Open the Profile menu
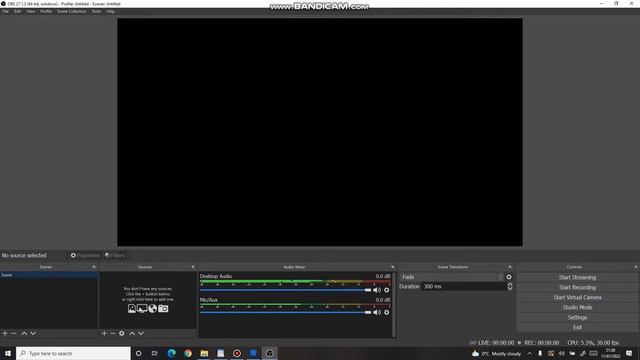The height and width of the screenshot is (360, 640). click(x=46, y=11)
